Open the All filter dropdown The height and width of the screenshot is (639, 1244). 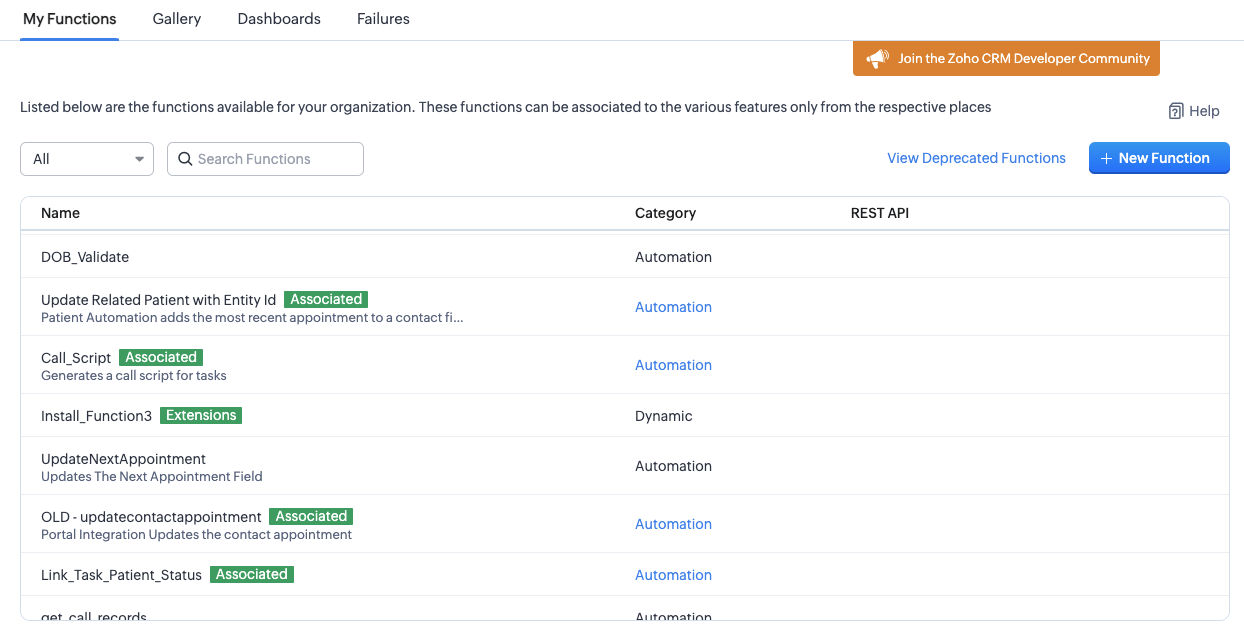tap(87, 159)
